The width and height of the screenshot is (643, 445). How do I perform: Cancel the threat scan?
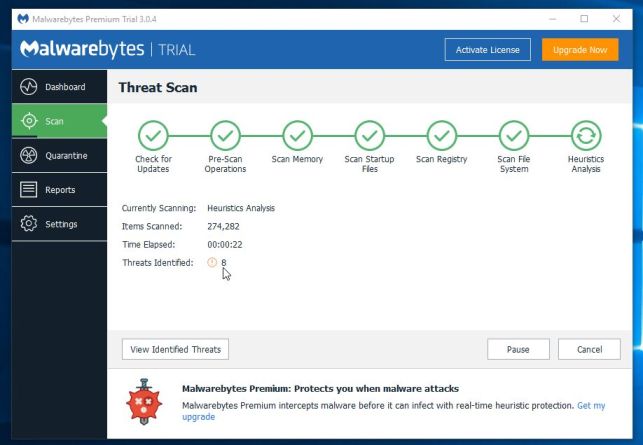589,349
